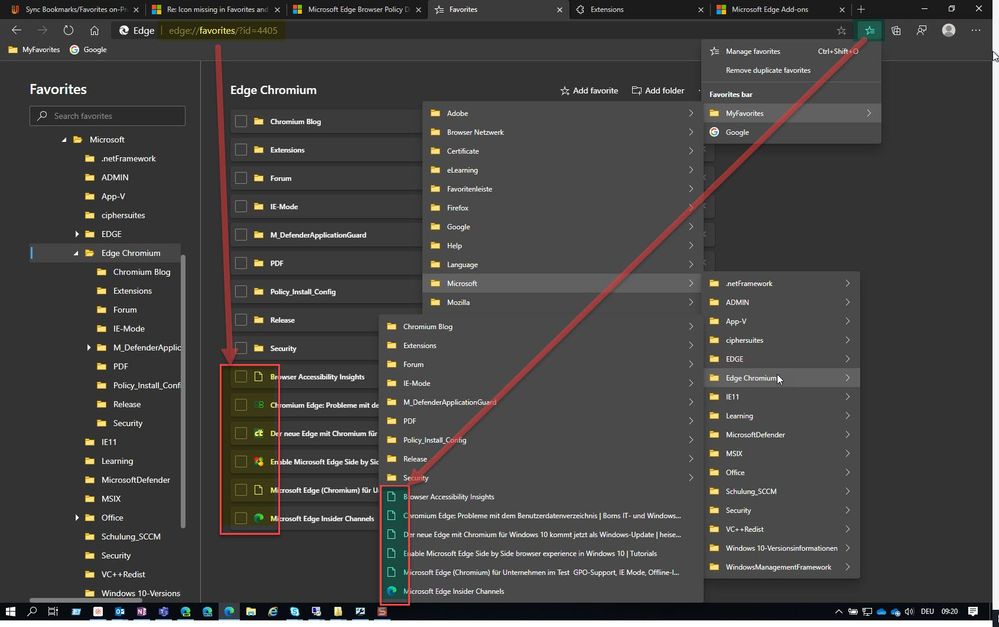Open the Google favorite in favorites bar
This screenshot has width=999, height=627.
[88, 50]
